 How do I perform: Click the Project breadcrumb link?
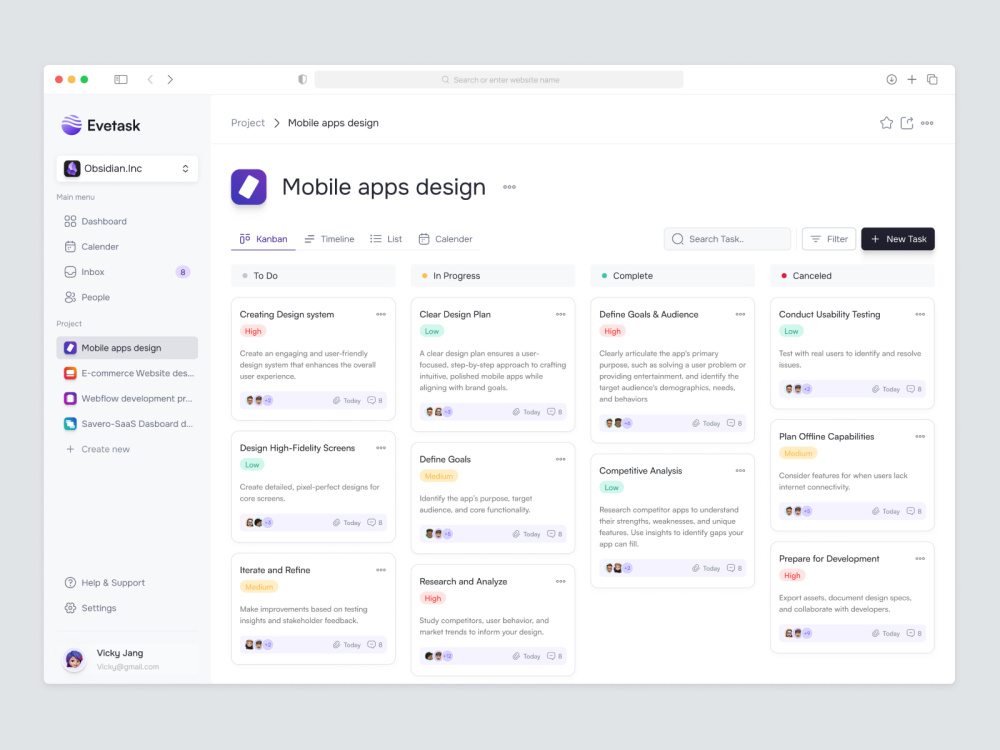pyautogui.click(x=247, y=123)
